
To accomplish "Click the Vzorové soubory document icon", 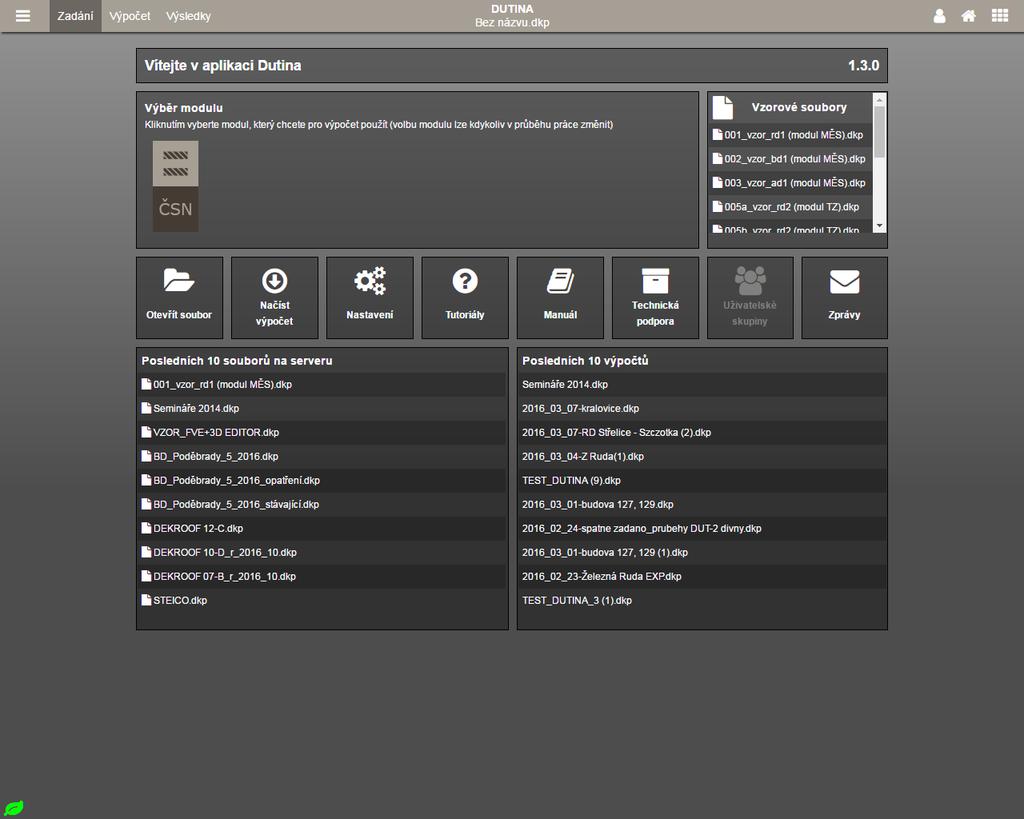I will click(722, 107).
